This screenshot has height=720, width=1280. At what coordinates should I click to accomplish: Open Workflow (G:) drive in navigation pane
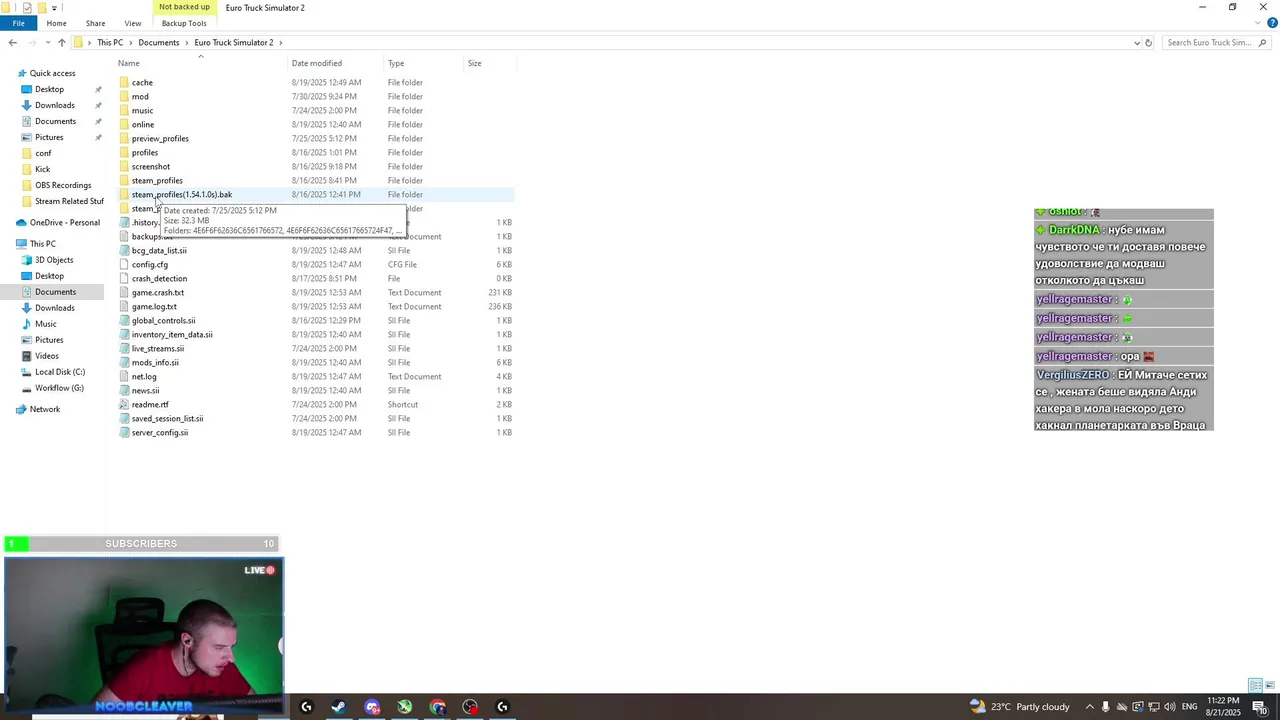[x=59, y=388]
